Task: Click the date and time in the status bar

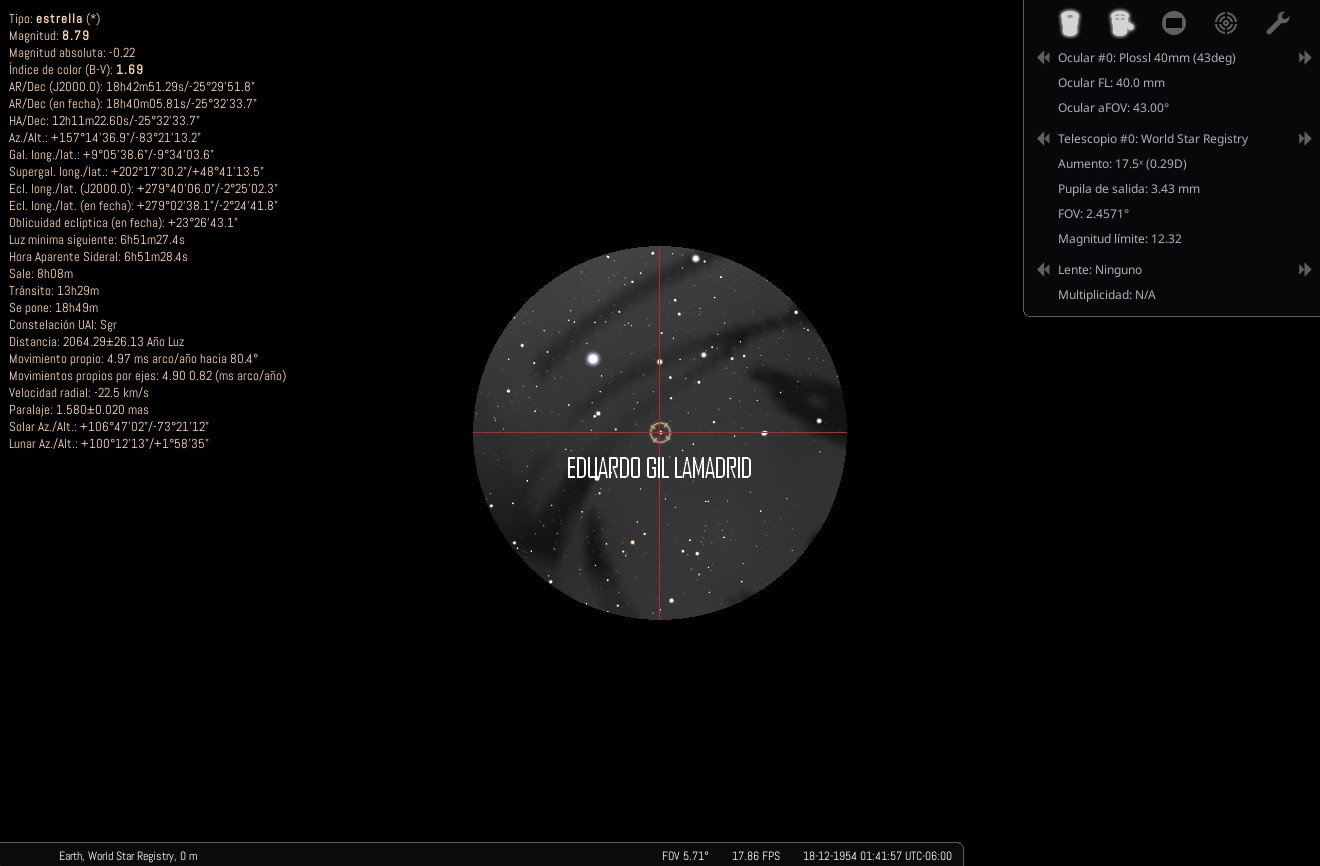Action: pyautogui.click(x=877, y=856)
